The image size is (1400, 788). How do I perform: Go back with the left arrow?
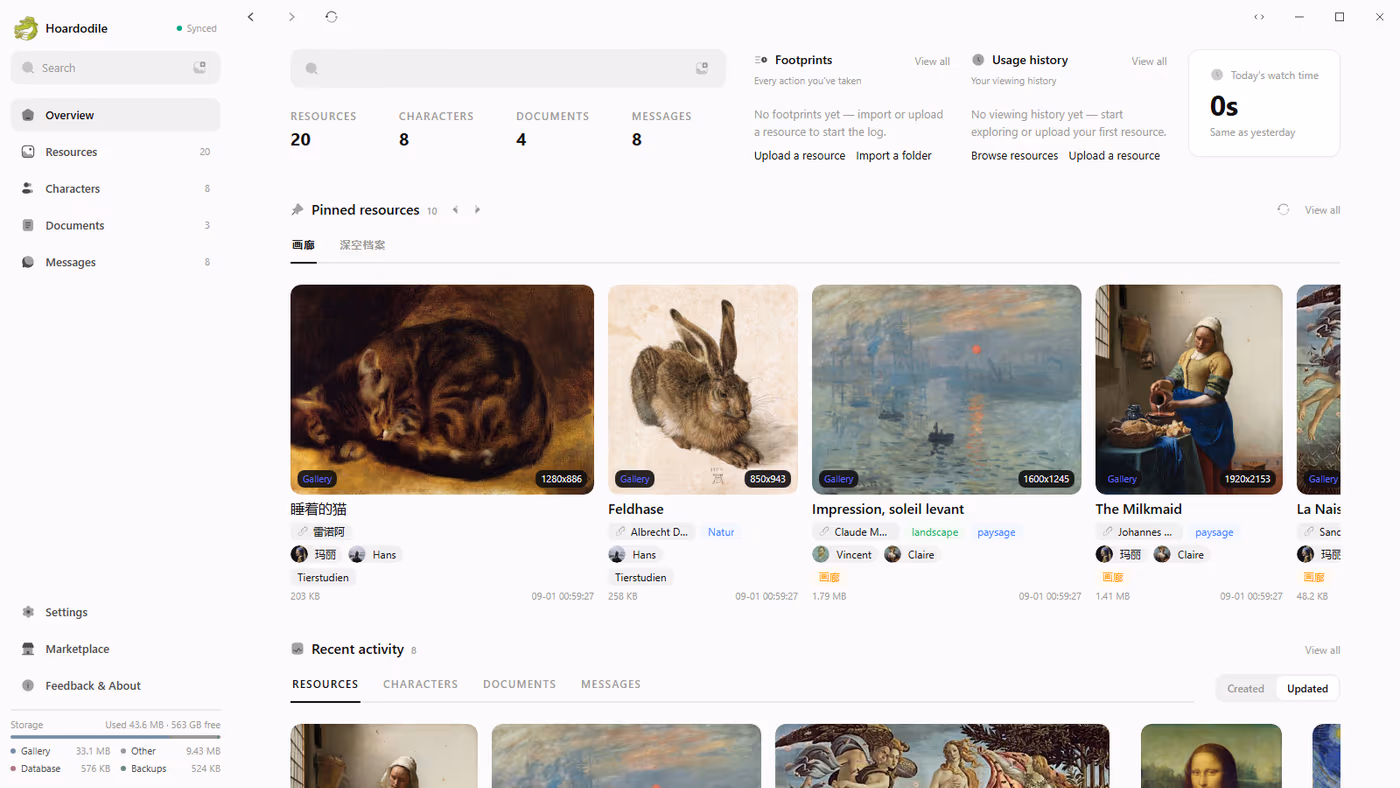tap(251, 16)
